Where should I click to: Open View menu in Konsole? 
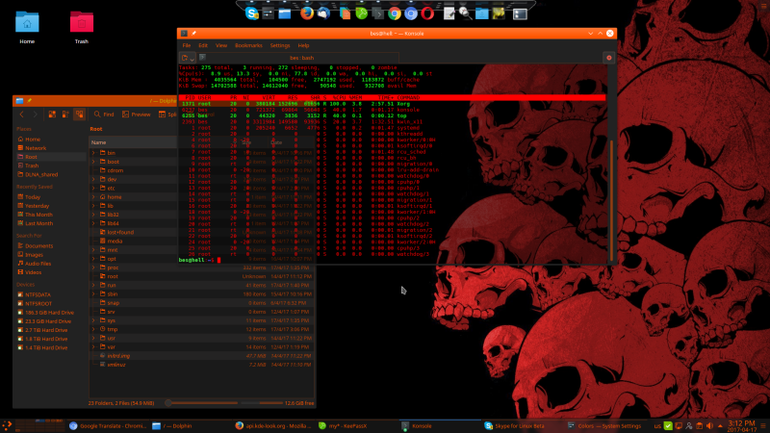(x=221, y=46)
